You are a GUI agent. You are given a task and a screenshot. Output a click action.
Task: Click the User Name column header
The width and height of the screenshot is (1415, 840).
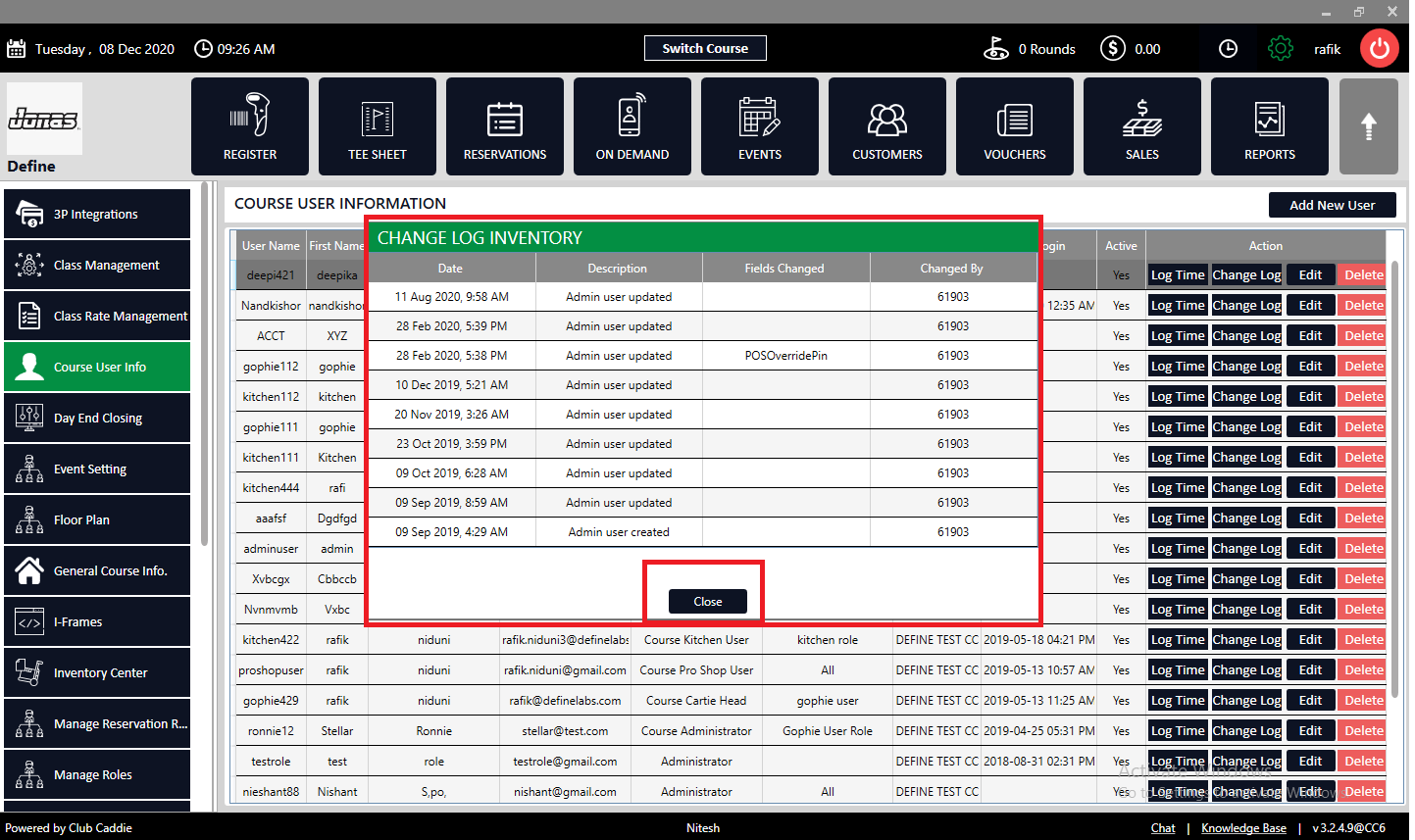click(x=271, y=246)
